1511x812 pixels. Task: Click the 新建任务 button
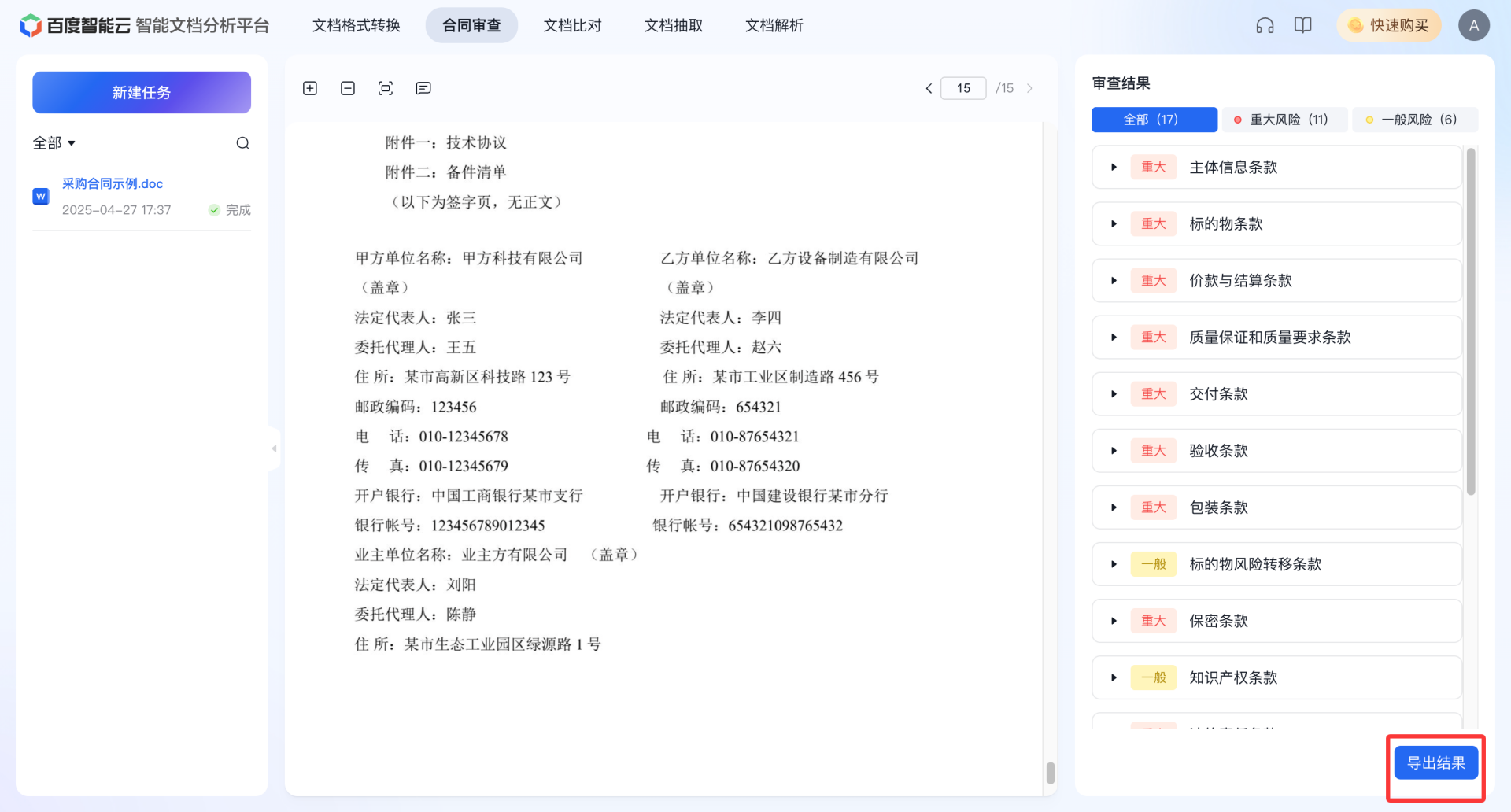(x=142, y=92)
